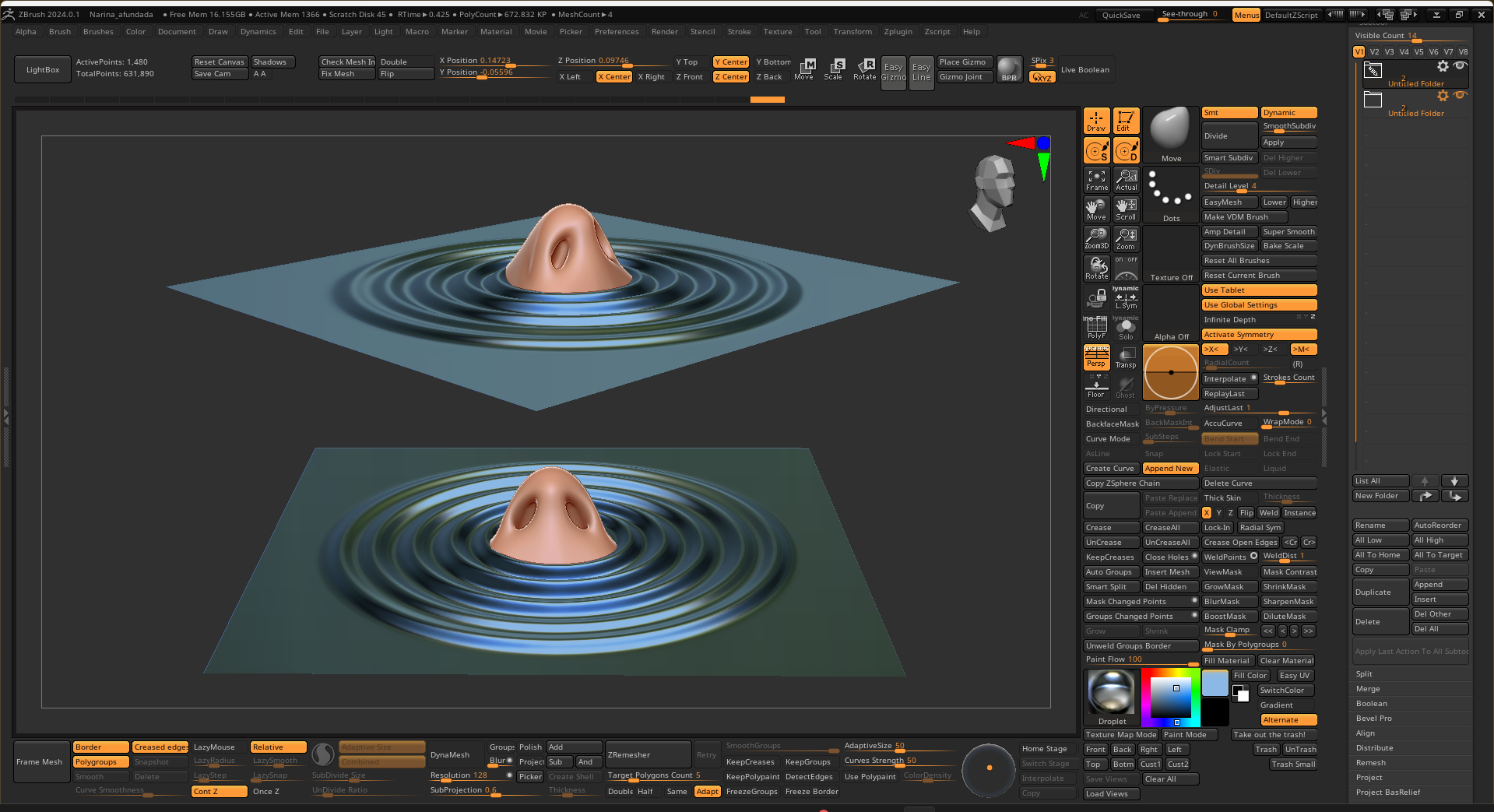Open the Render menu
Viewport: 1494px width, 812px height.
(x=664, y=32)
